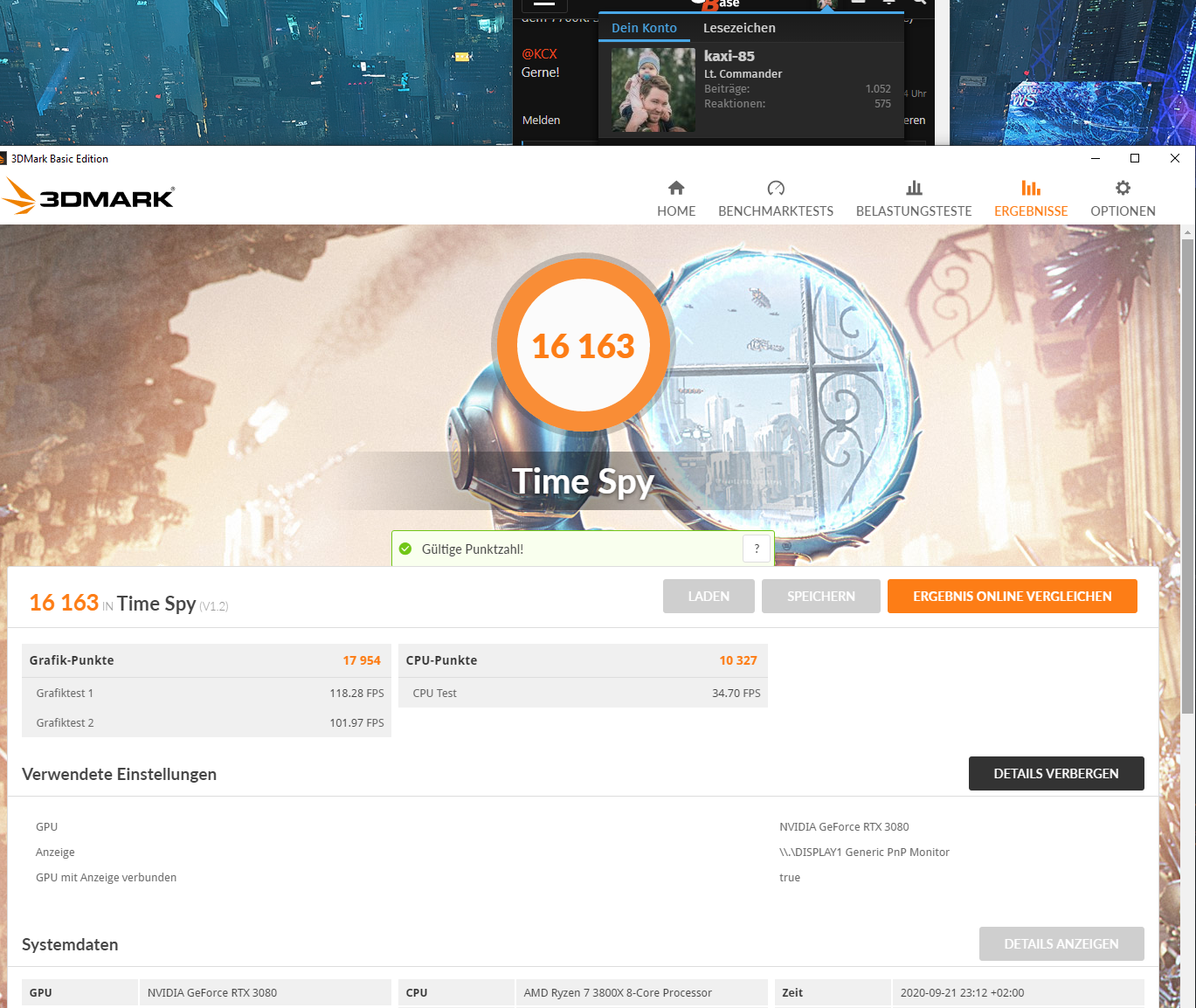Switch to the BELASTUNGSTESTE tab
The height and width of the screenshot is (1008, 1196).
[x=914, y=199]
